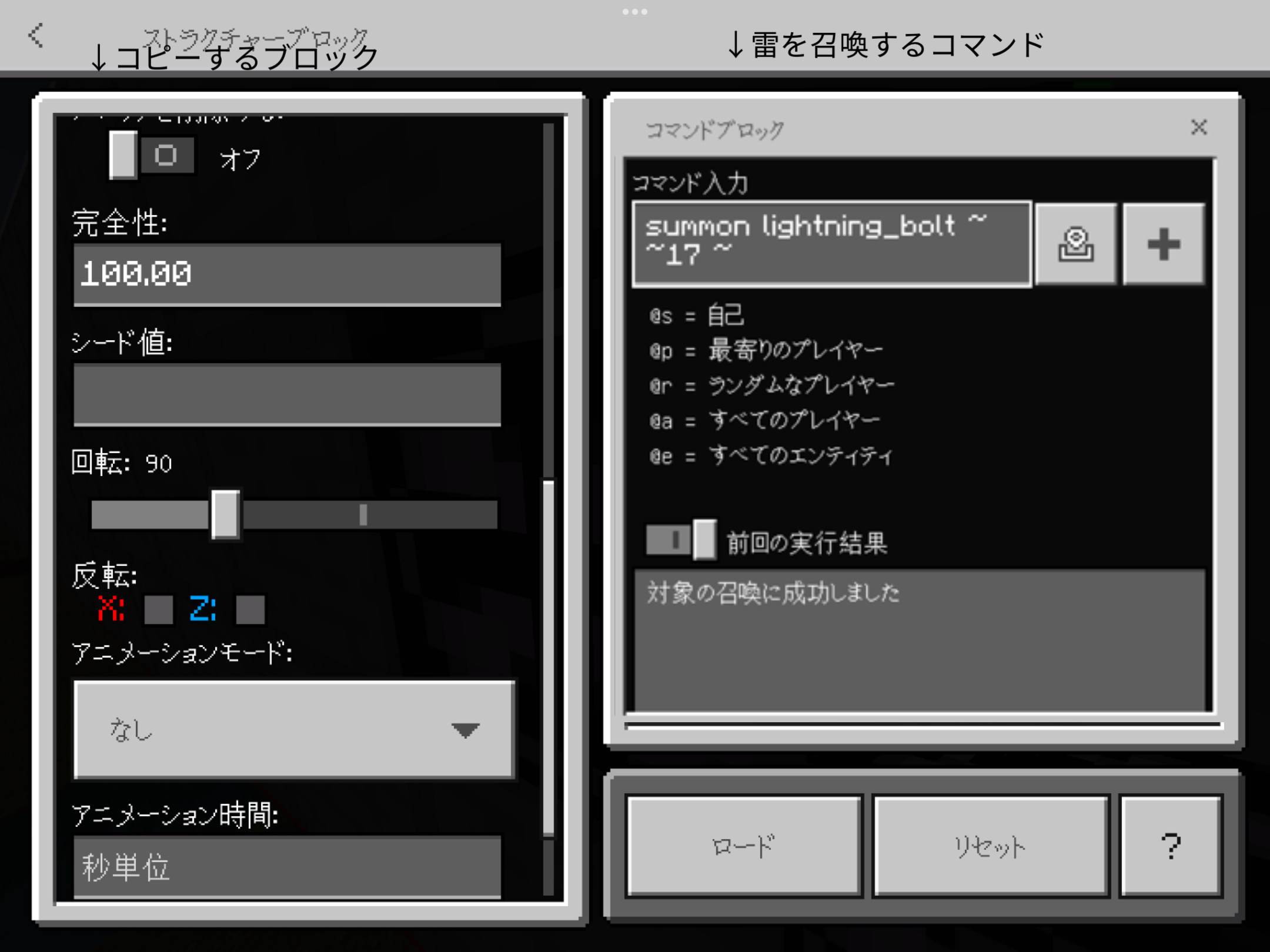The width and height of the screenshot is (1270, 952).
Task: Click the plus icon to add command
Action: (1162, 243)
